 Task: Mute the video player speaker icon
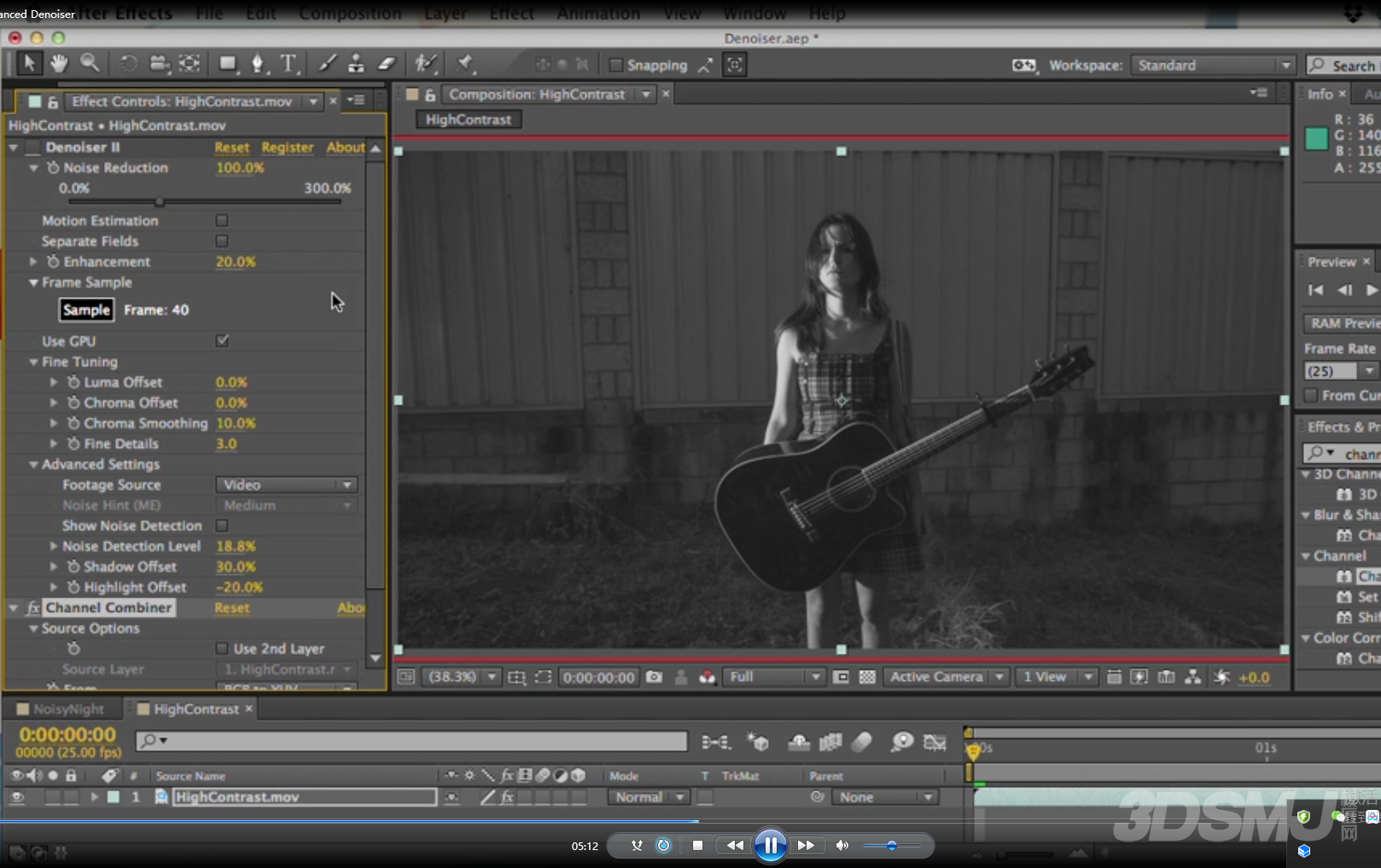(842, 845)
